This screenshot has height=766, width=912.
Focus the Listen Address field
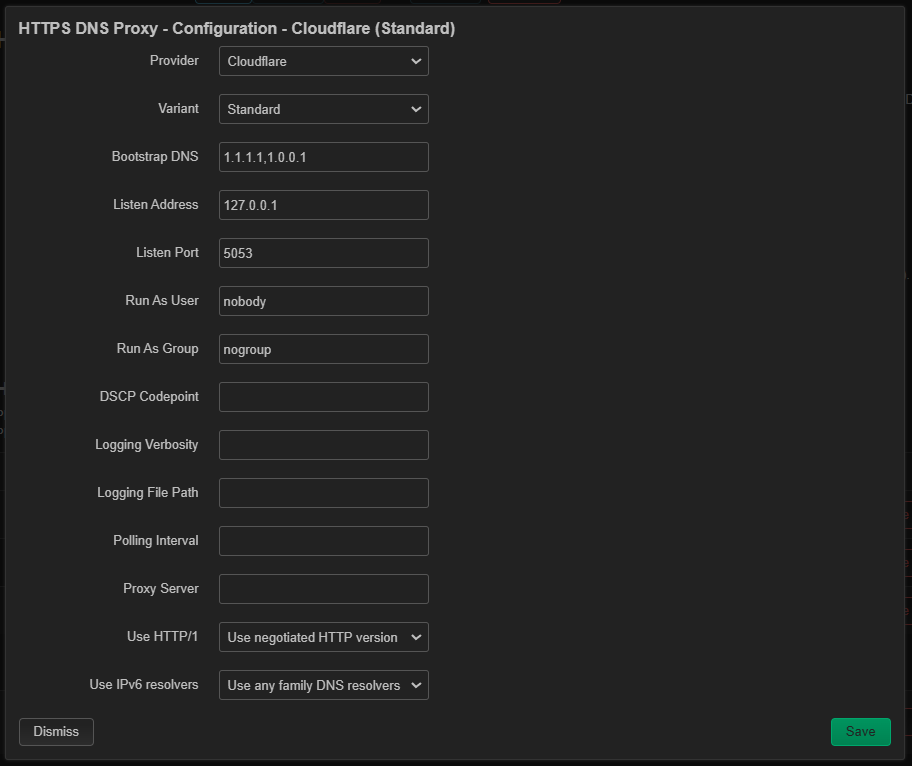pyautogui.click(x=323, y=205)
